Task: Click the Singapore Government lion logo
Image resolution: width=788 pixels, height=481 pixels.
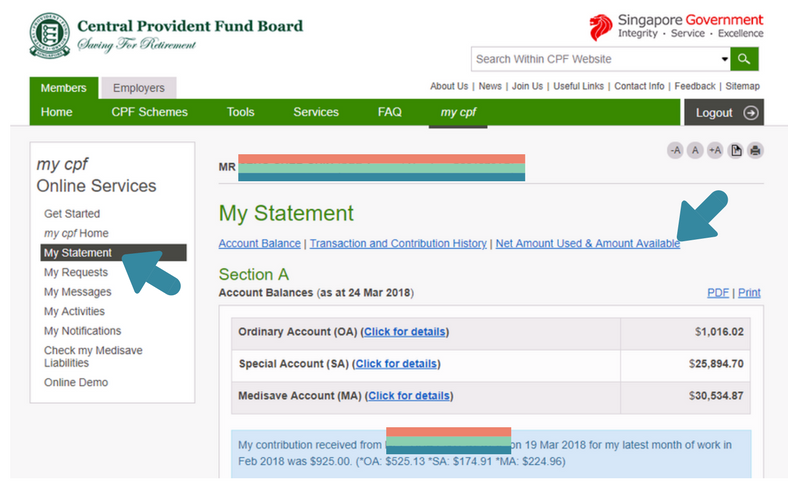Action: click(600, 27)
